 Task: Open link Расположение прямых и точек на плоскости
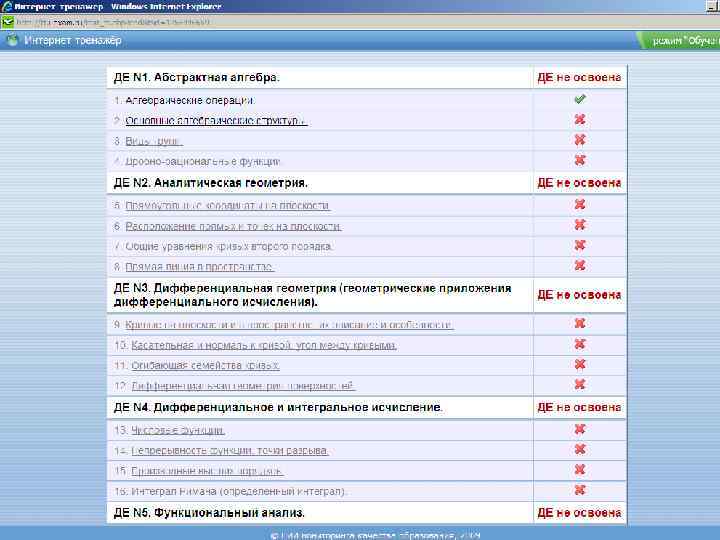coord(233,226)
